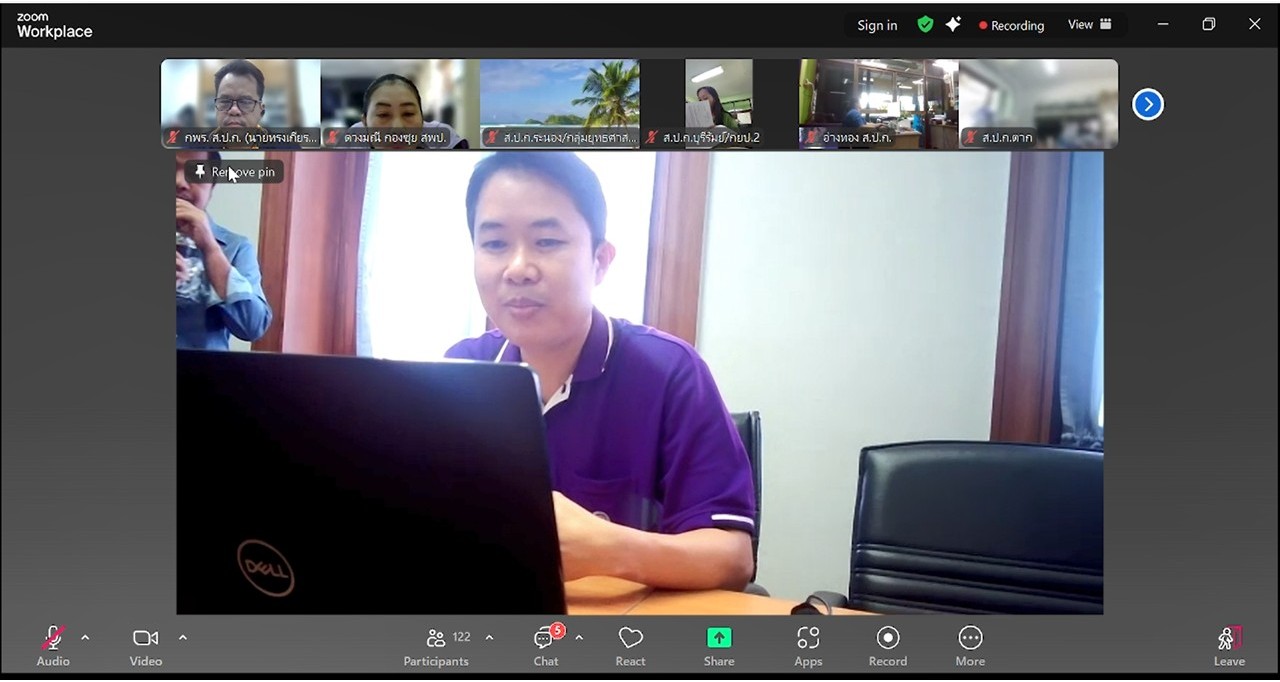The width and height of the screenshot is (1280, 682).
Task: Click the green encryption shield icon
Action: 925,25
